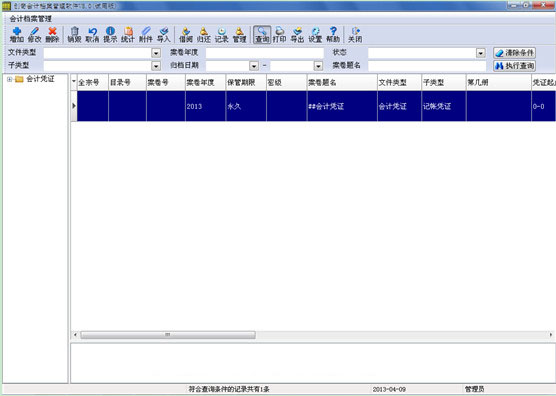Click the 执行查询 button

coord(515,66)
